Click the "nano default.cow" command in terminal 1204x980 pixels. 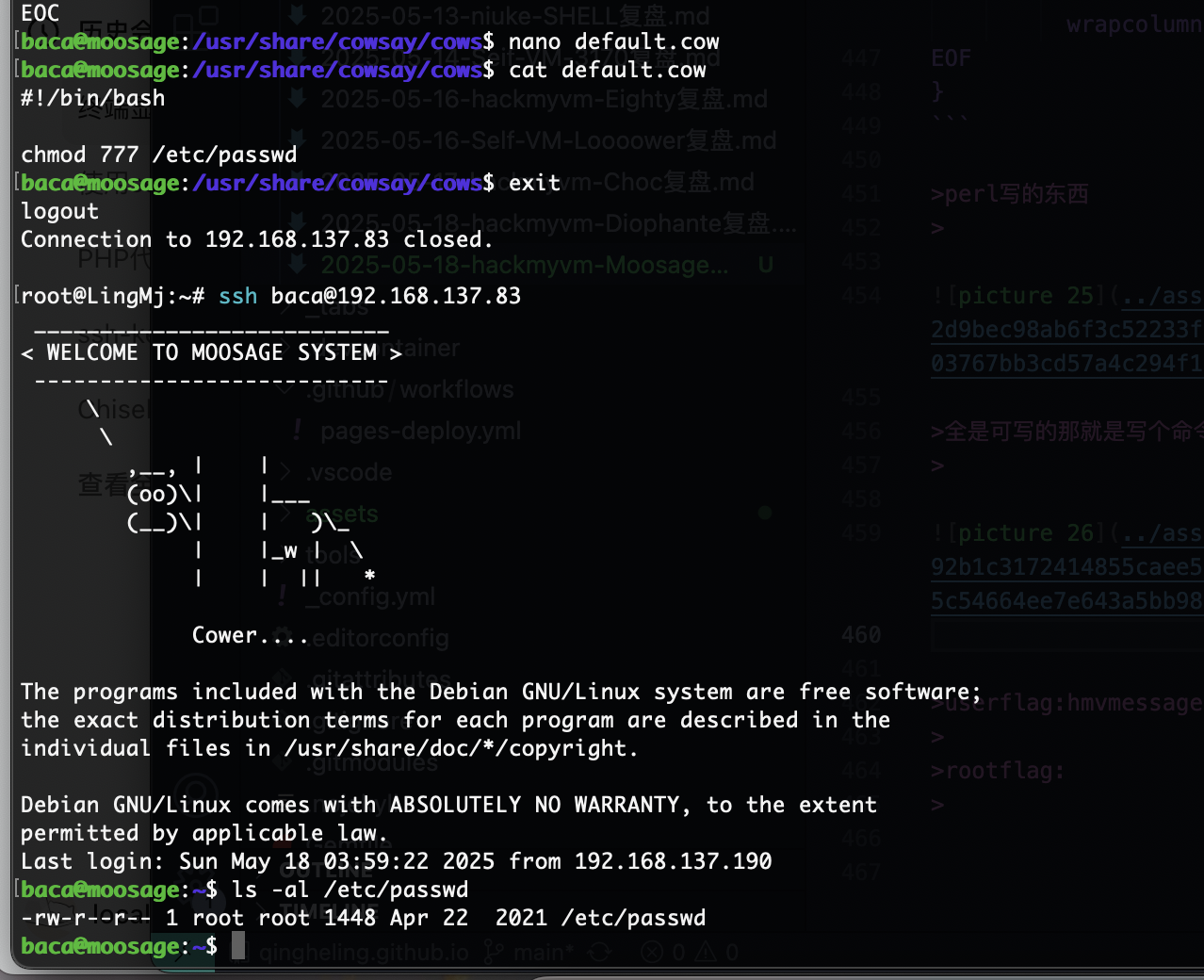613,41
